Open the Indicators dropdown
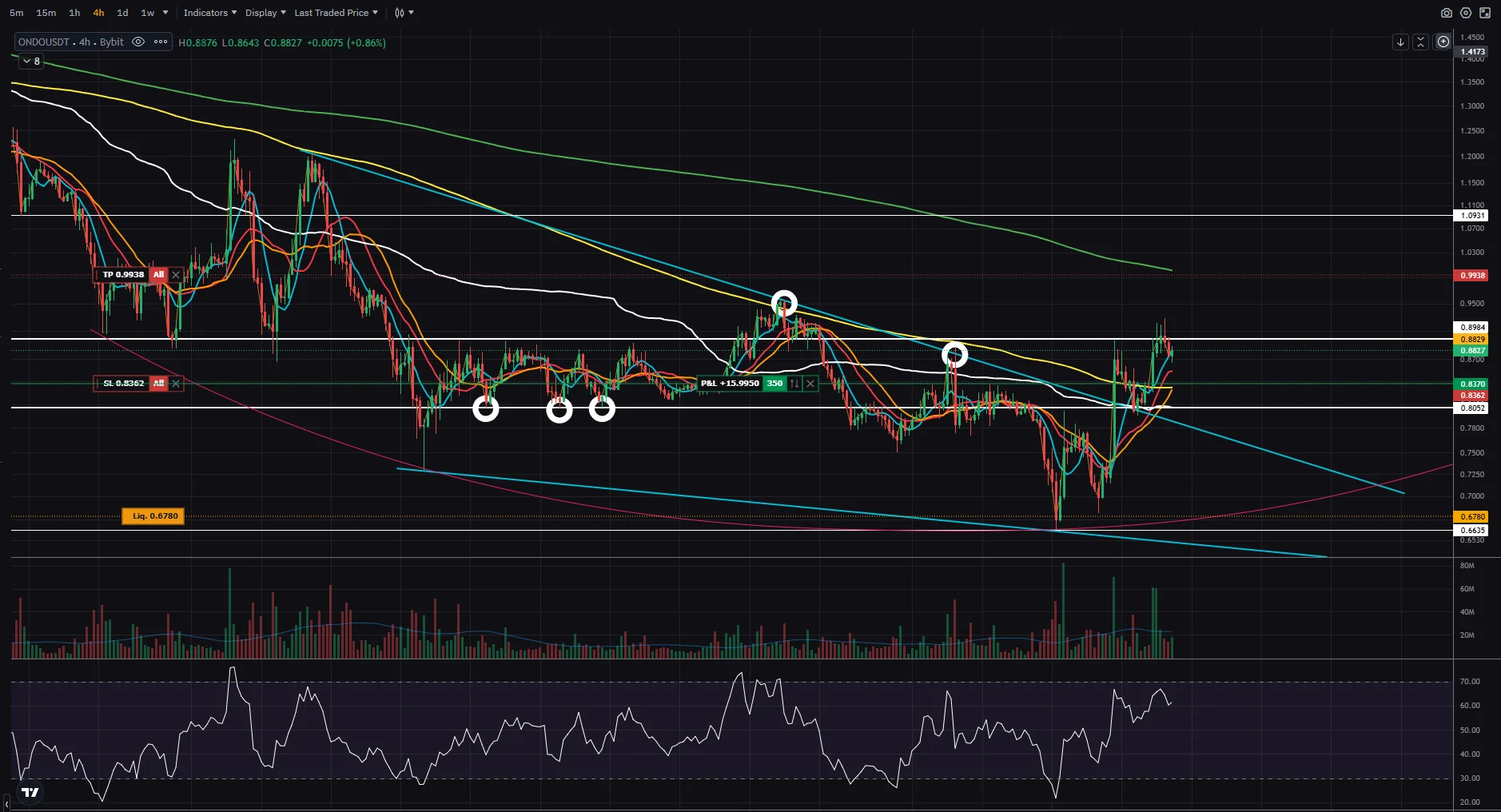1501x812 pixels. tap(209, 13)
